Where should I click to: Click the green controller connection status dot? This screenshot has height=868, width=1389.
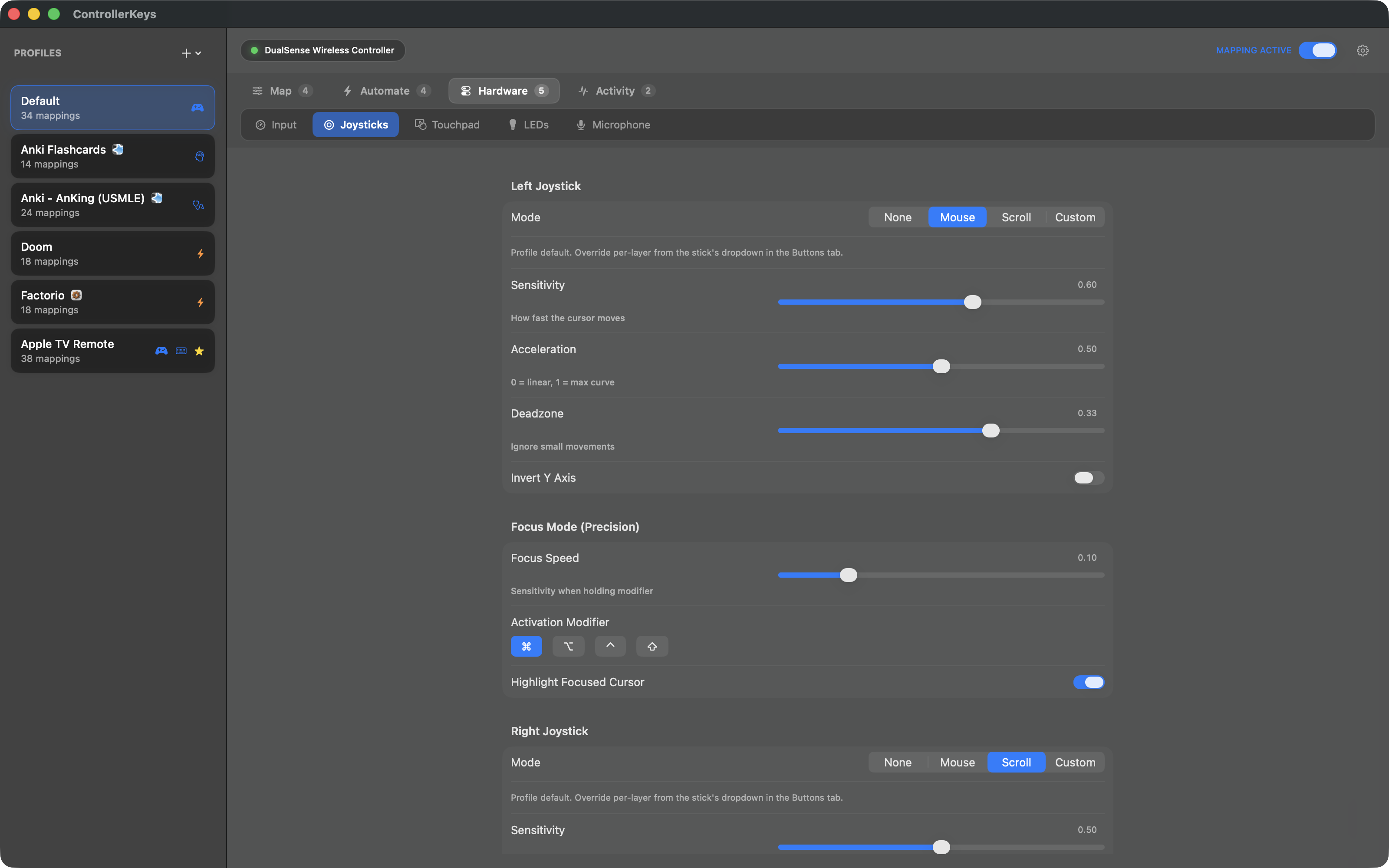pos(254,50)
